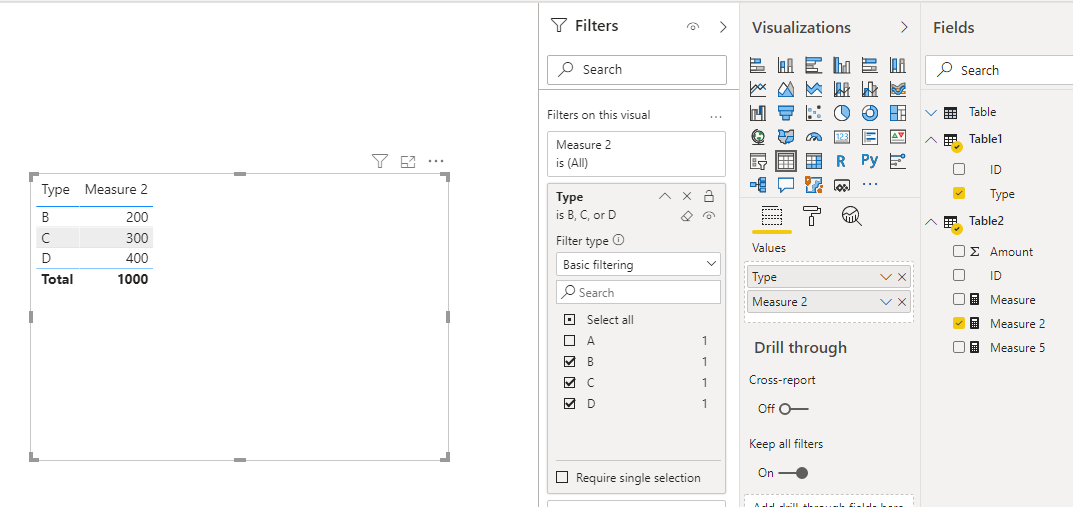
Task: Toggle Filters pane visibility eye icon
Action: pyautogui.click(x=693, y=27)
